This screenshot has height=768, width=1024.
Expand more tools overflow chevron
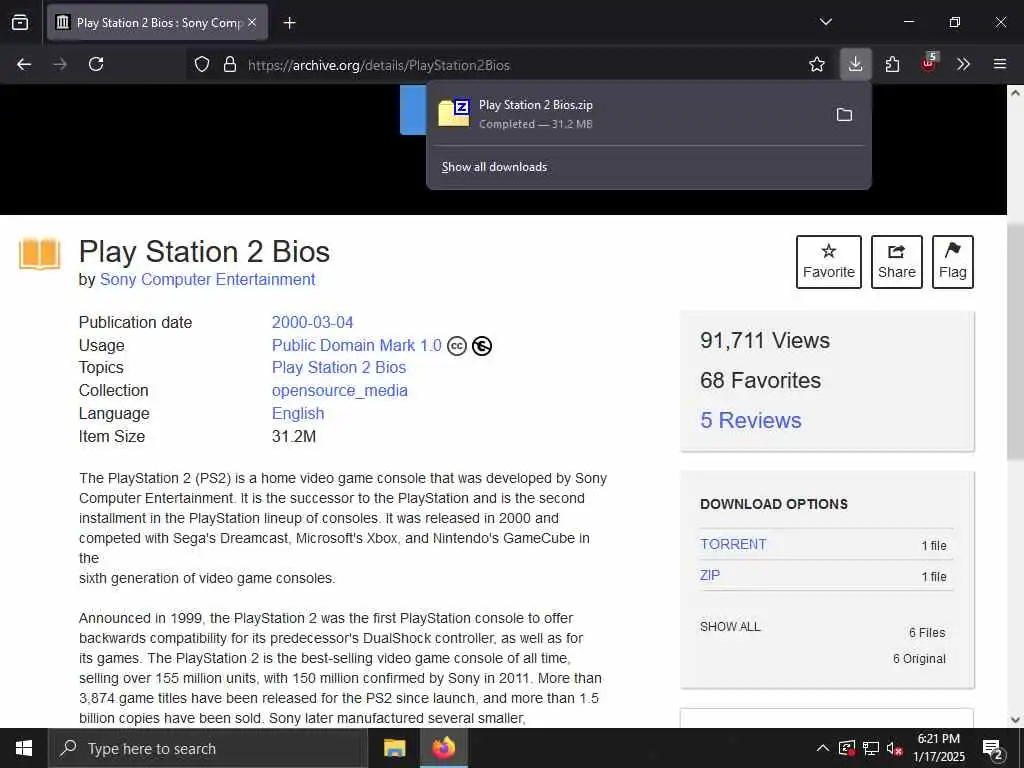coord(963,64)
